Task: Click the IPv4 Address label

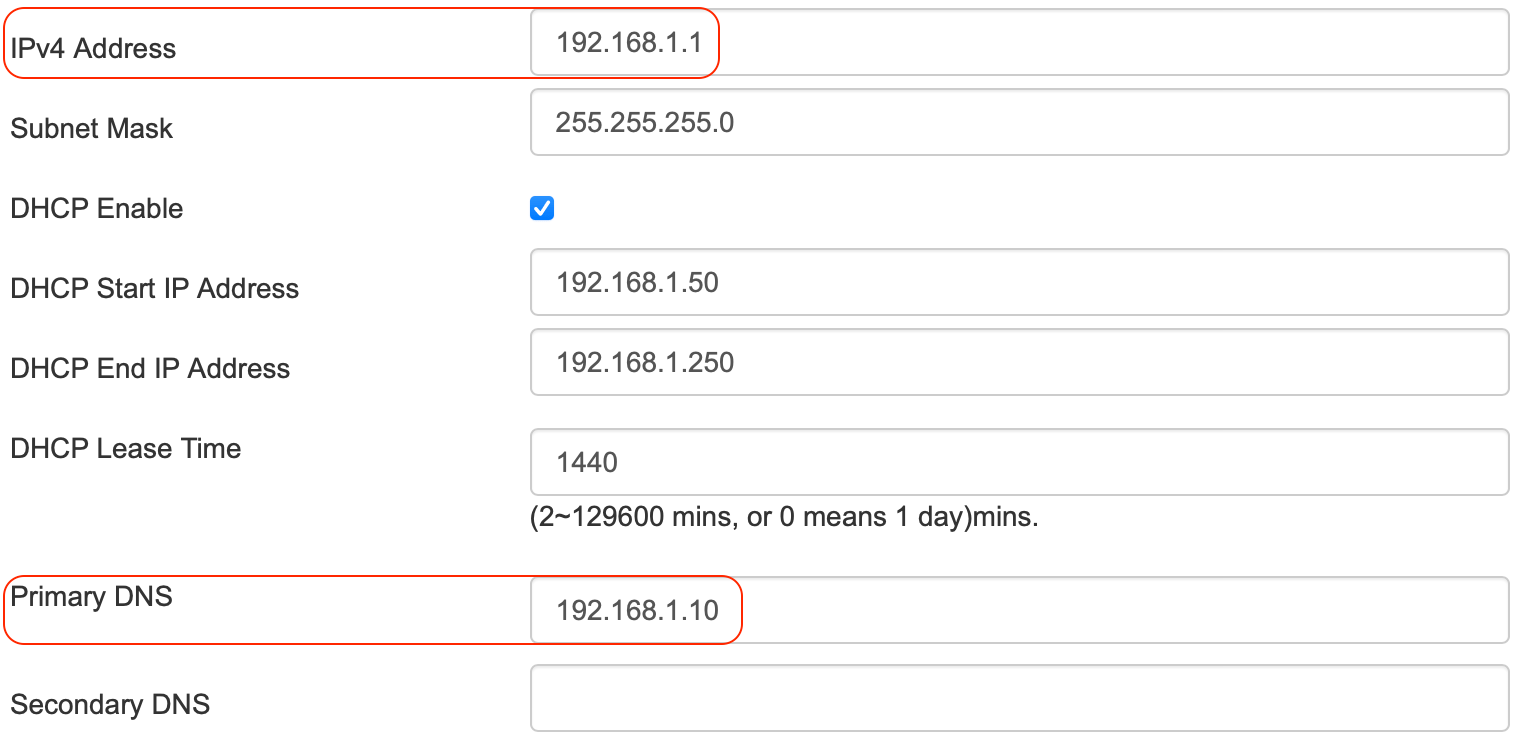Action: (92, 47)
